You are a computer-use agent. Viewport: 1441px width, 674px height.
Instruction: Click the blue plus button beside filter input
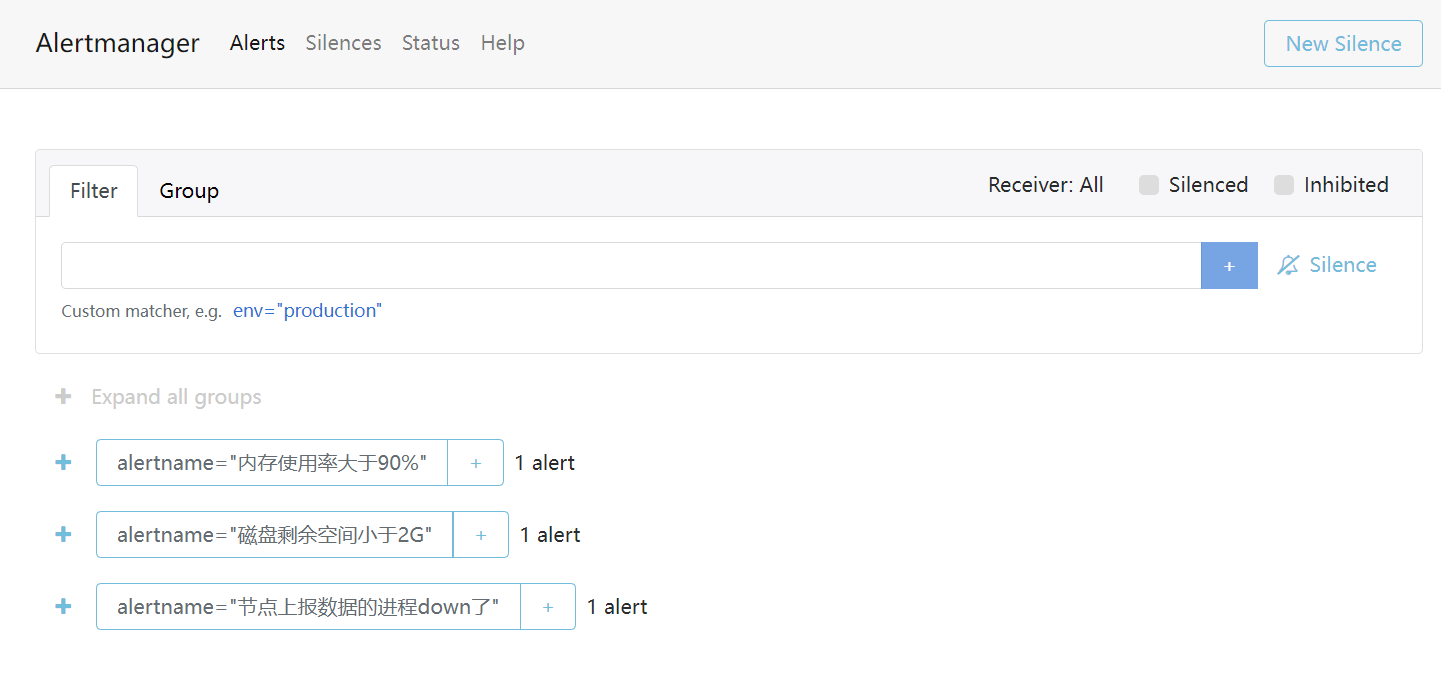coord(1229,266)
